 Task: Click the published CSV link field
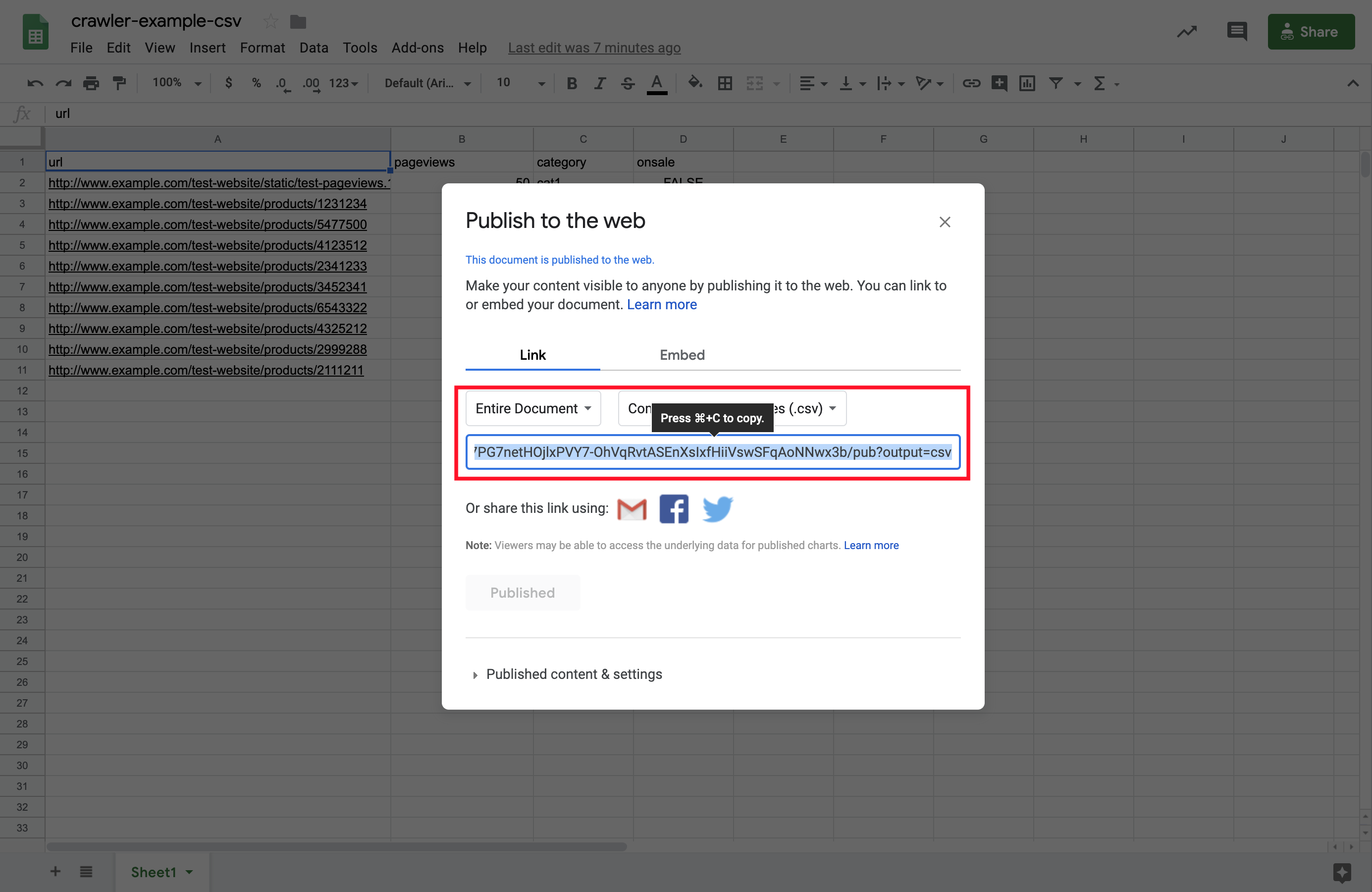pos(713,452)
